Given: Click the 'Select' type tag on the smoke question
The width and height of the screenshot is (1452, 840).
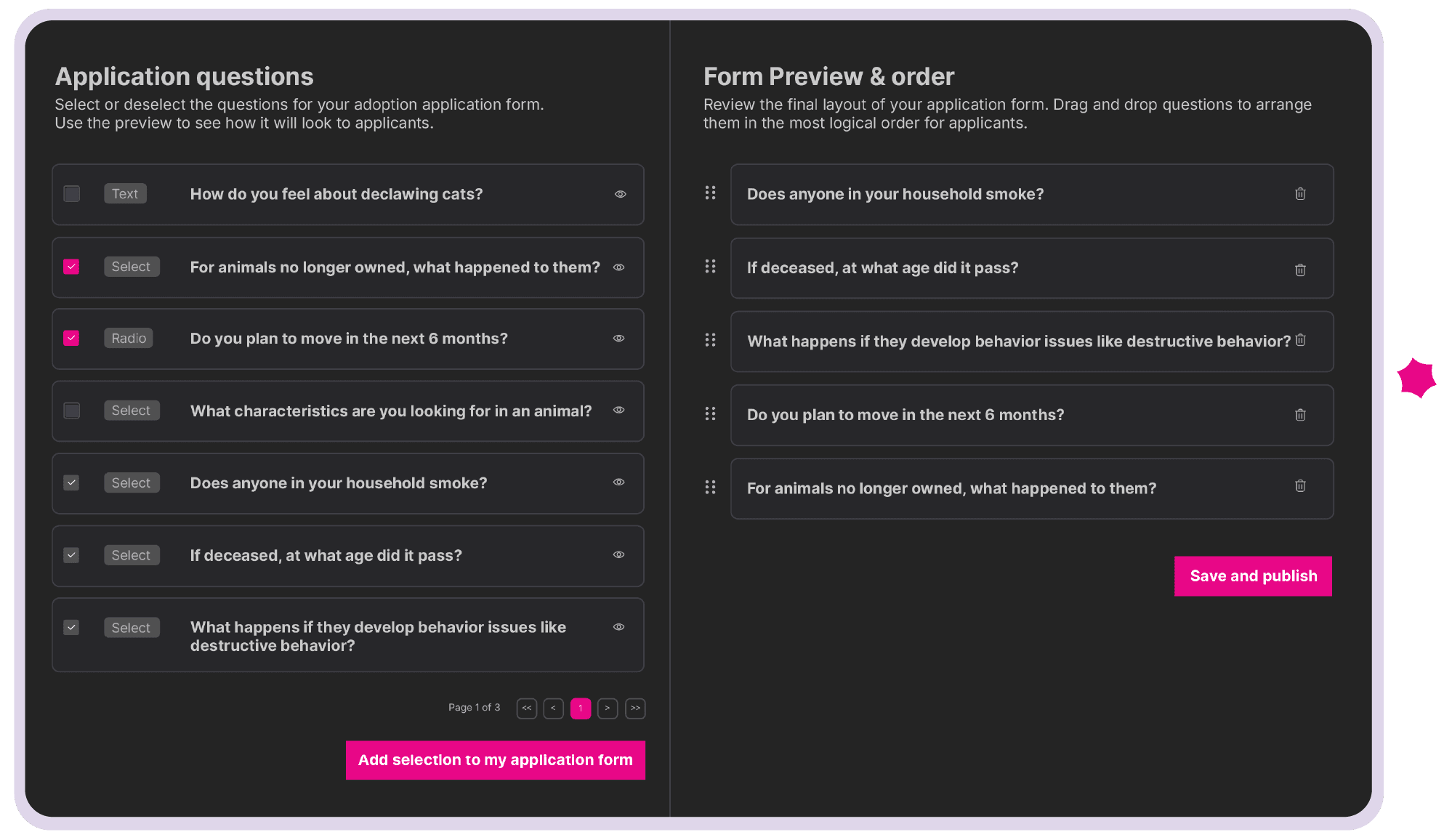Looking at the screenshot, I should click(x=132, y=482).
